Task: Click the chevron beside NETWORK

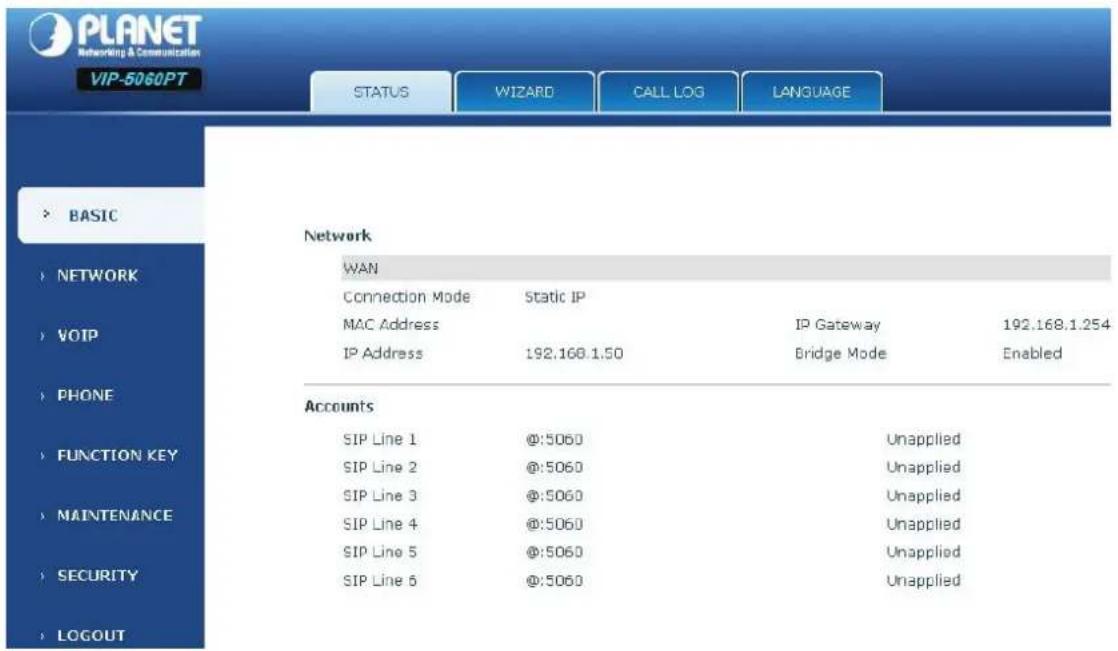Action: coord(42,276)
